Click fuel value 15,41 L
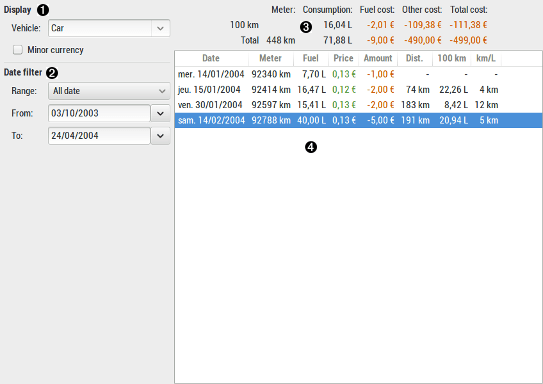The width and height of the screenshot is (543, 384). (311, 105)
